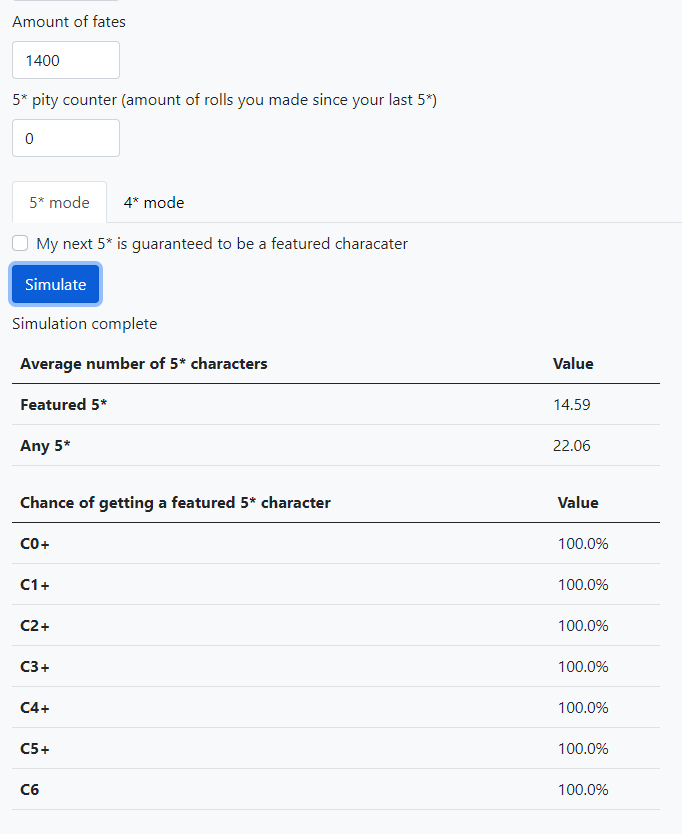Click the "Chance of getting a featured 5*" header
The width and height of the screenshot is (682, 834).
[175, 502]
